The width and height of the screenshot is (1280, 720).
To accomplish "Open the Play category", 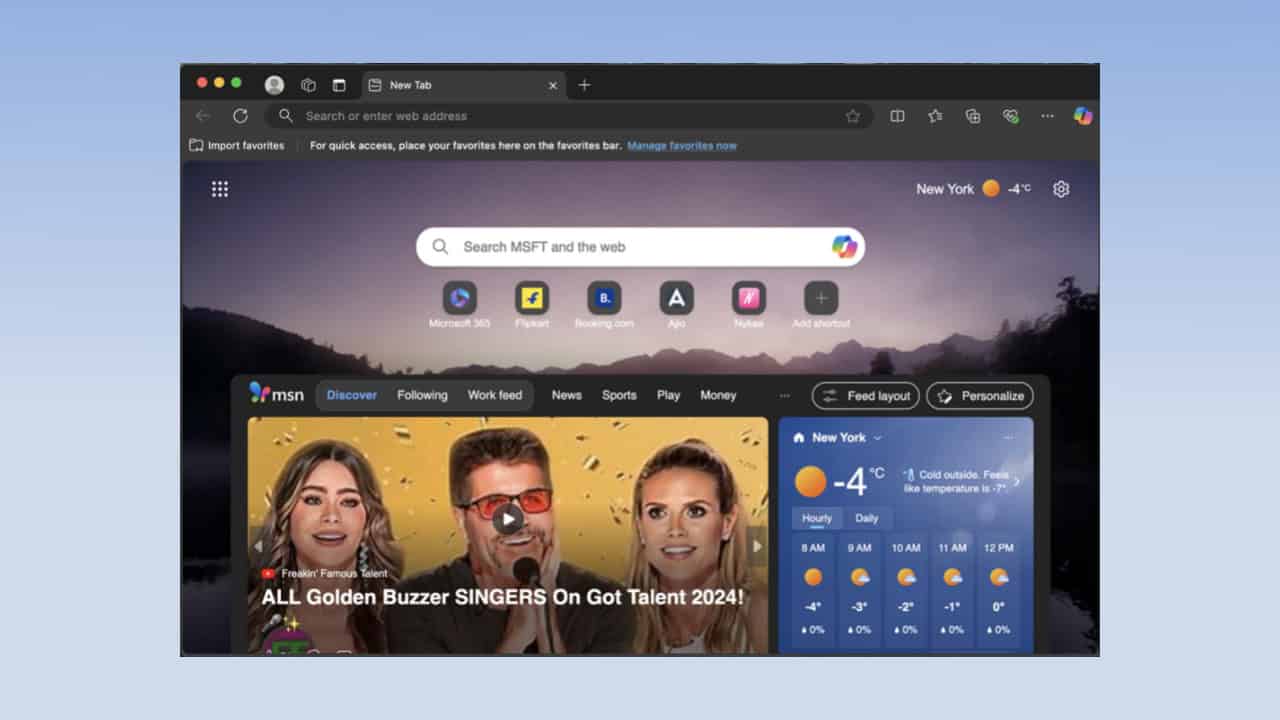I will click(669, 395).
